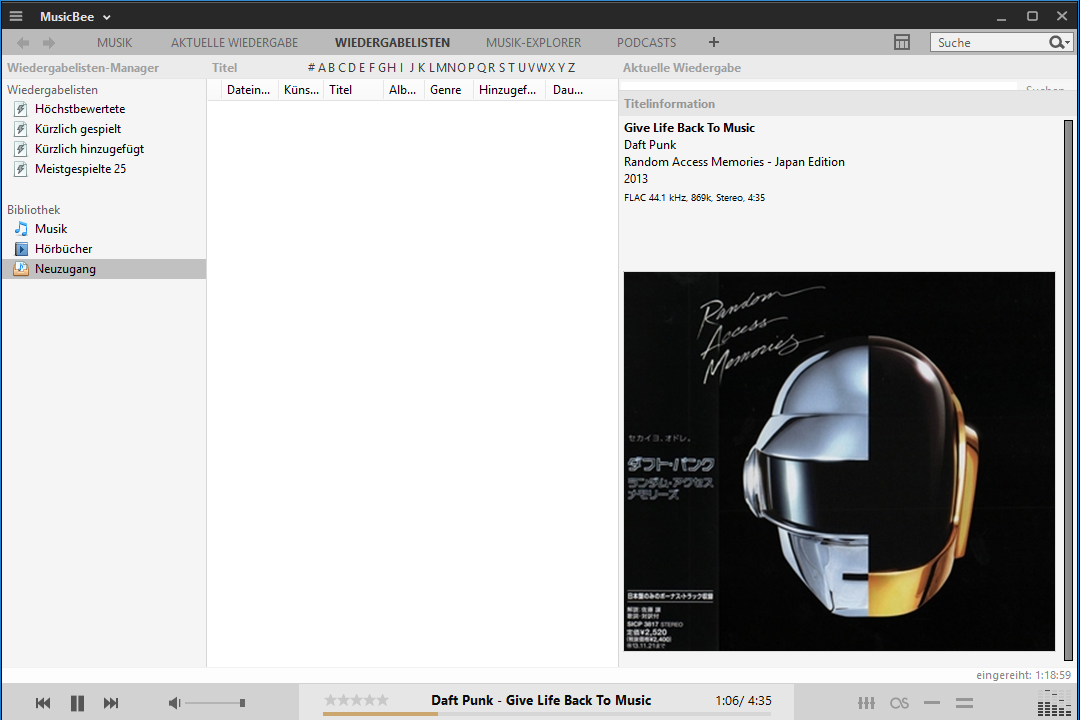Go back with the left navigation arrow
The image size is (1080, 720).
coord(23,43)
